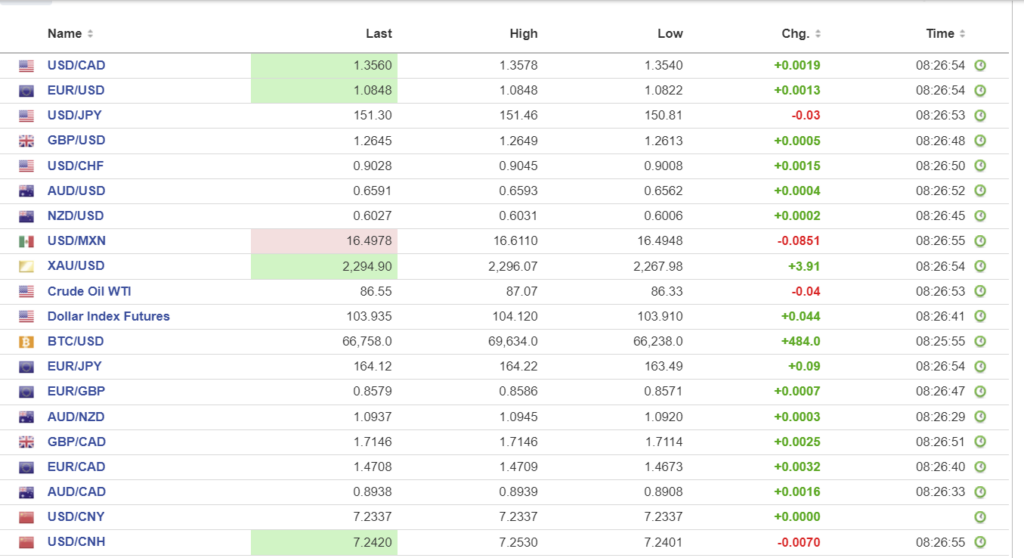
Task: Click the UK flag beside GBP/CAD
Action: click(x=26, y=442)
